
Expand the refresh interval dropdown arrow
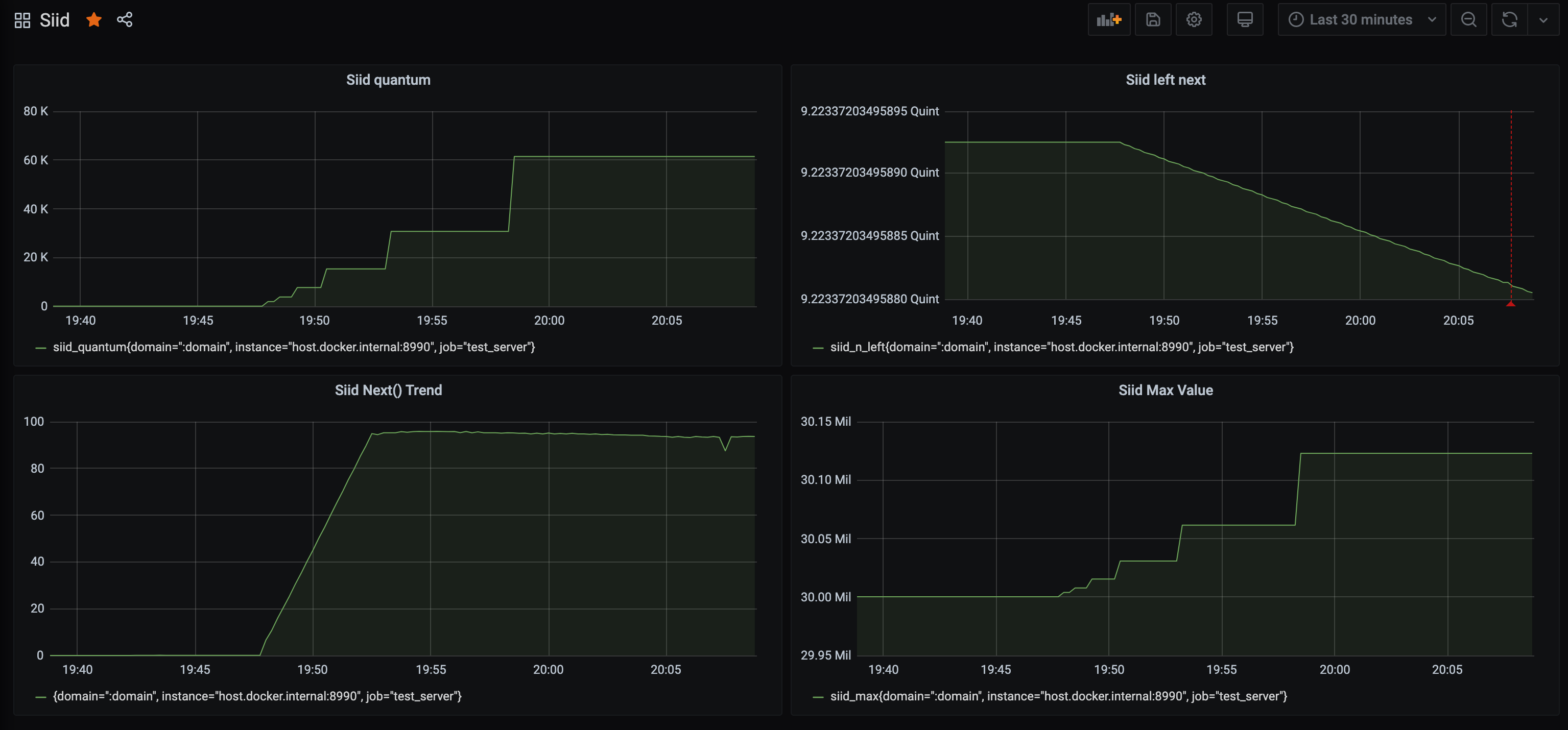click(x=1543, y=19)
